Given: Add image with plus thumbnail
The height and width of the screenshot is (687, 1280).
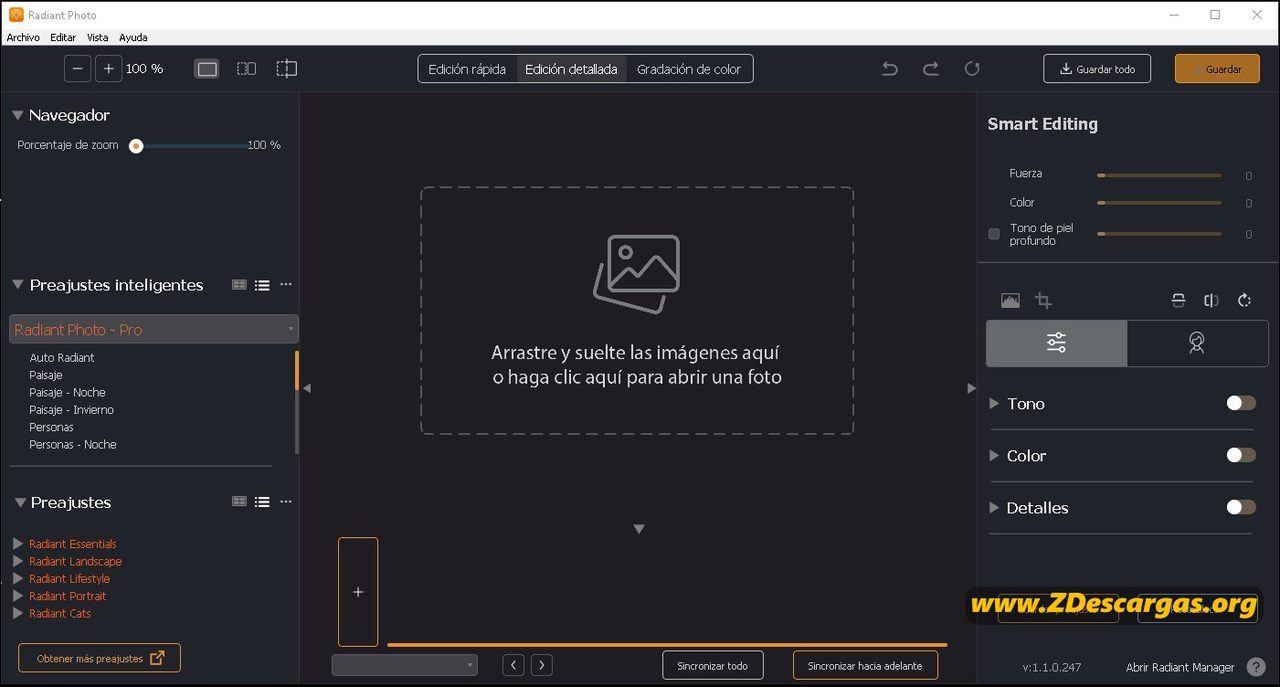Looking at the screenshot, I should click(358, 592).
